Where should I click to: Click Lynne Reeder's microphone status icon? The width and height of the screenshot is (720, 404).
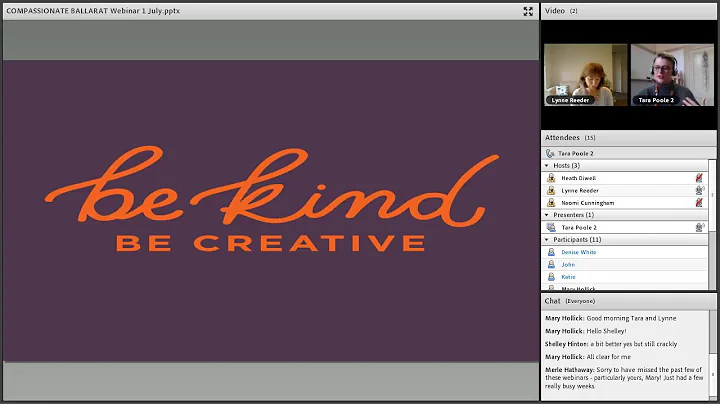(x=699, y=190)
